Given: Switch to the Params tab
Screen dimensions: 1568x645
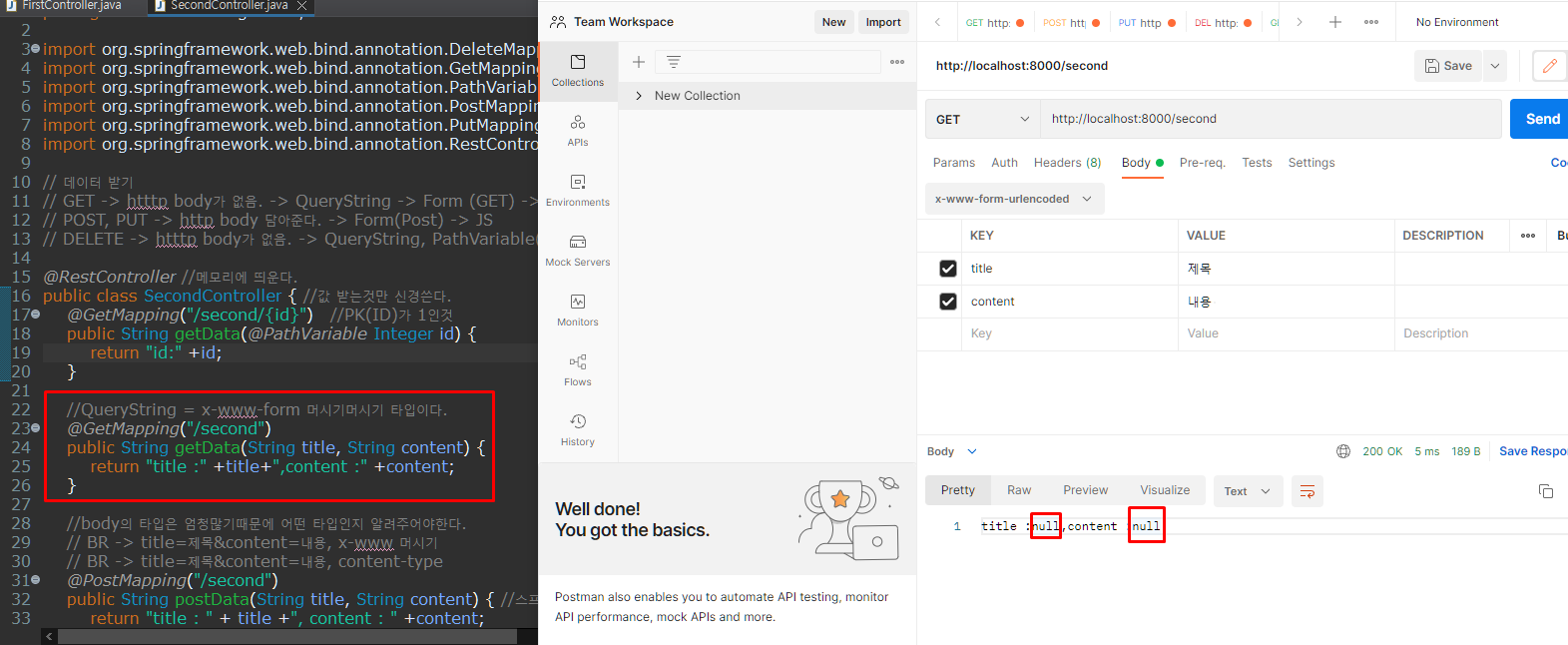Looking at the screenshot, I should click(x=954, y=163).
